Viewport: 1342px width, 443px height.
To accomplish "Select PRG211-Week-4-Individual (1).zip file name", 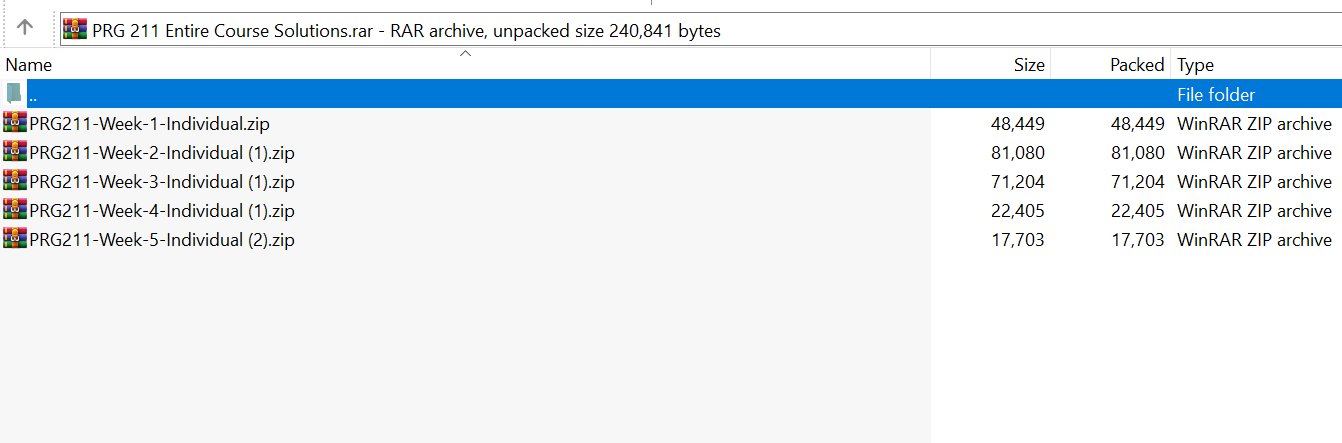I will click(x=162, y=211).
